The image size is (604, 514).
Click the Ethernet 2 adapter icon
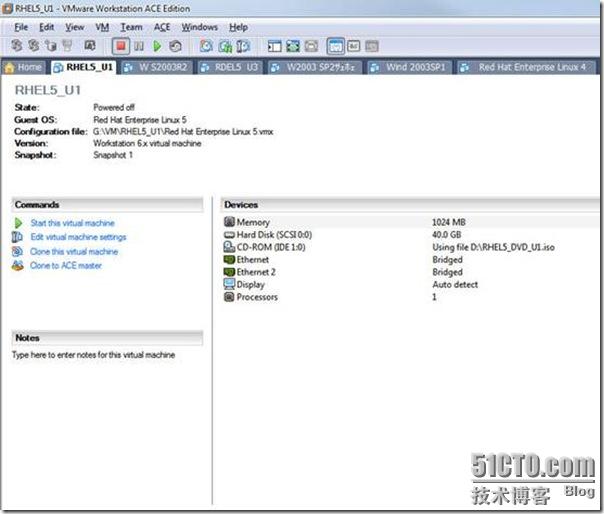[229, 272]
